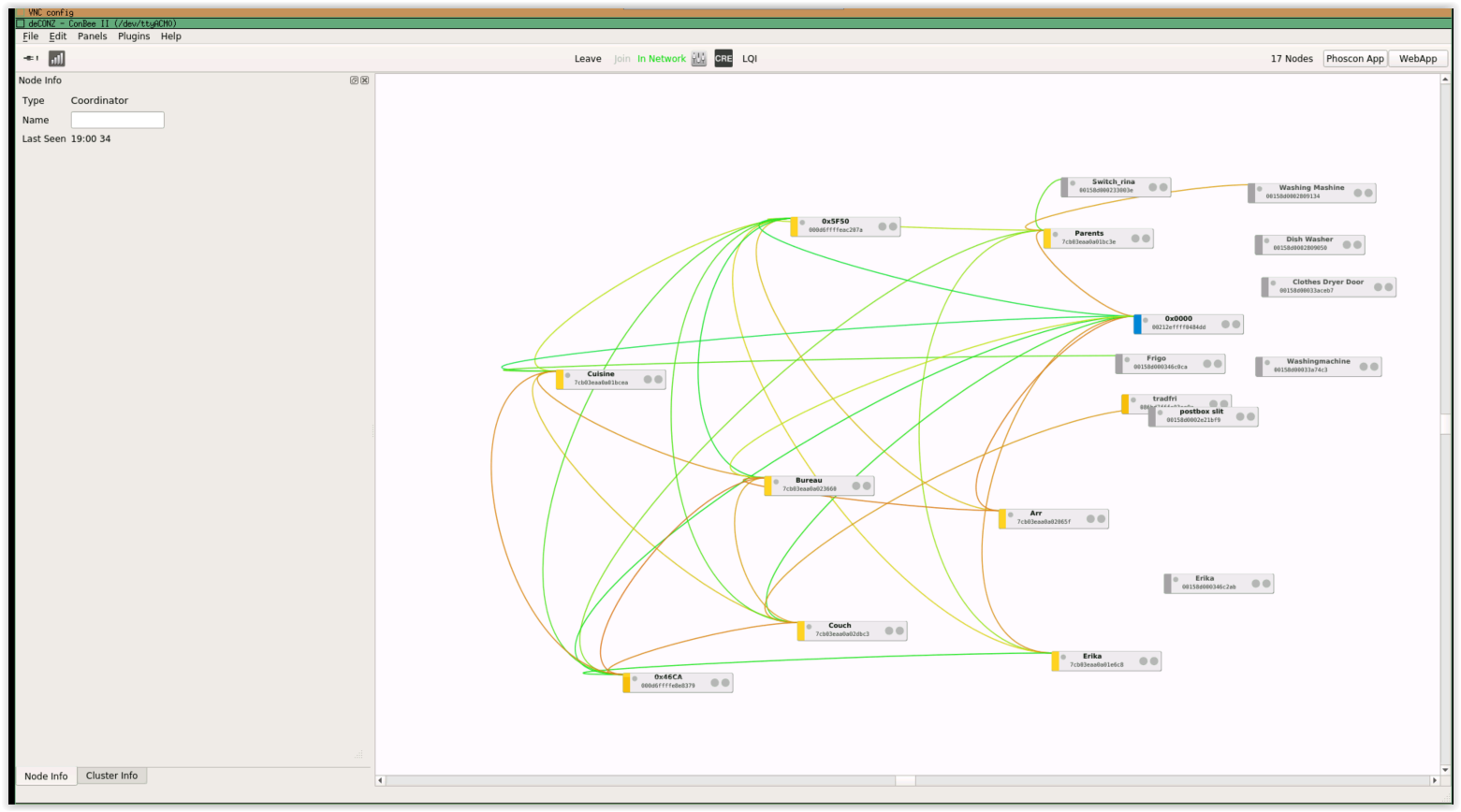This screenshot has width=1461, height=812.
Task: Select the Arr node
Action: click(1054, 518)
